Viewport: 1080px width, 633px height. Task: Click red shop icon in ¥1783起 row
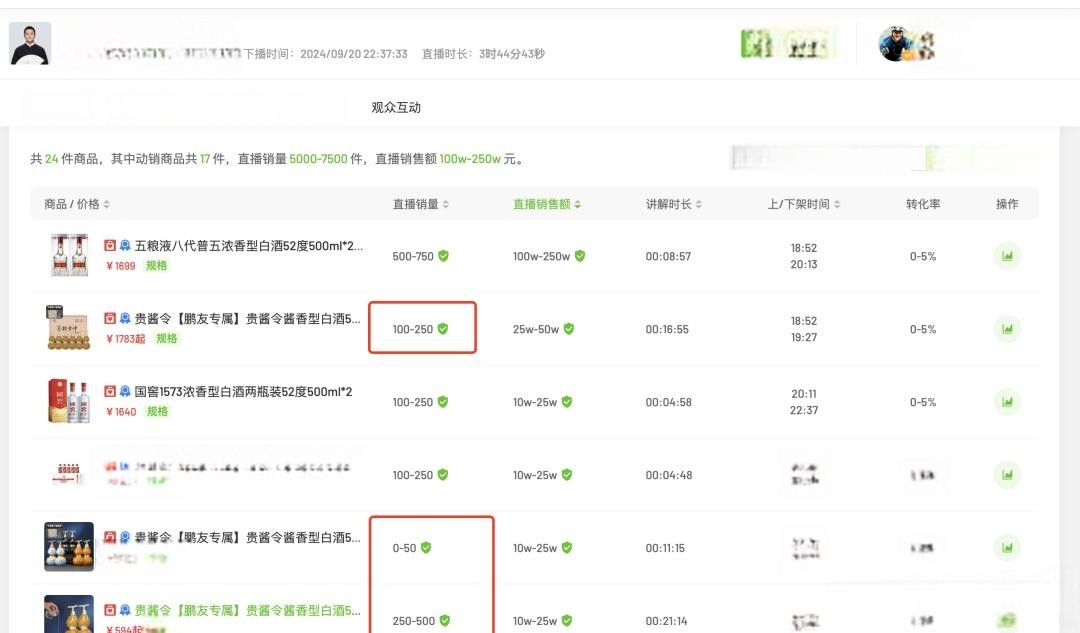(110, 319)
